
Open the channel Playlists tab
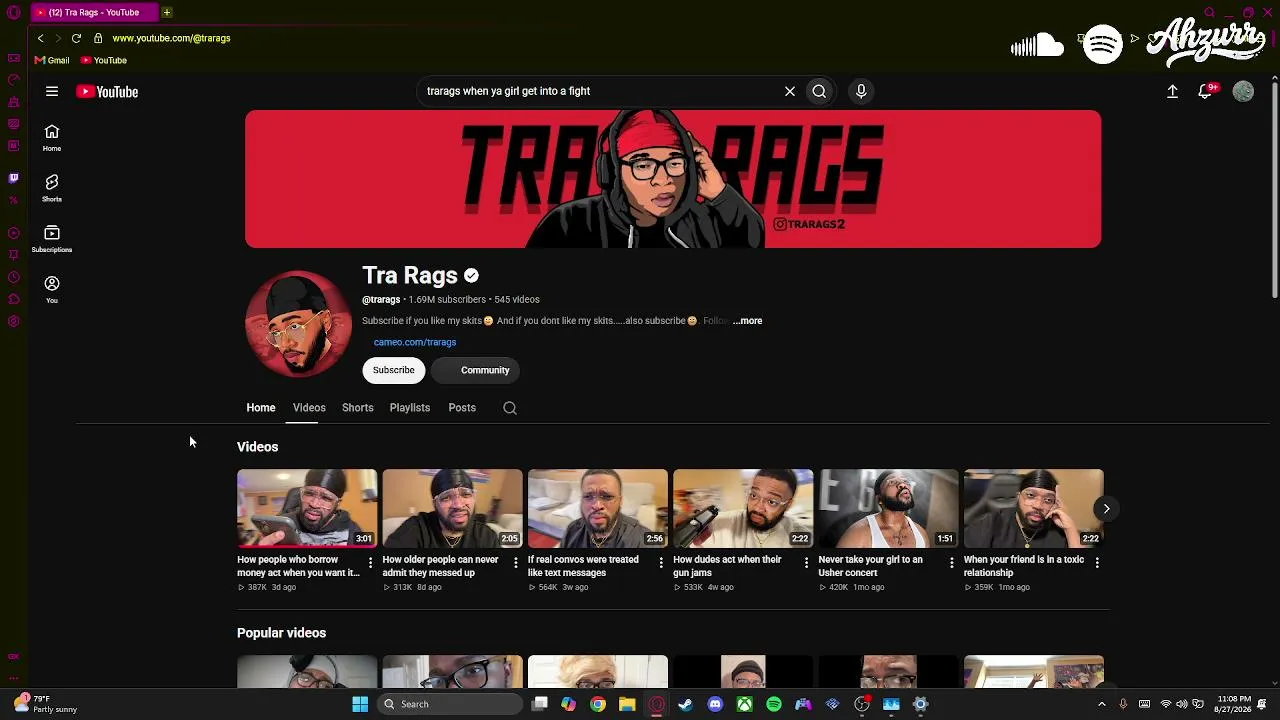coord(410,408)
